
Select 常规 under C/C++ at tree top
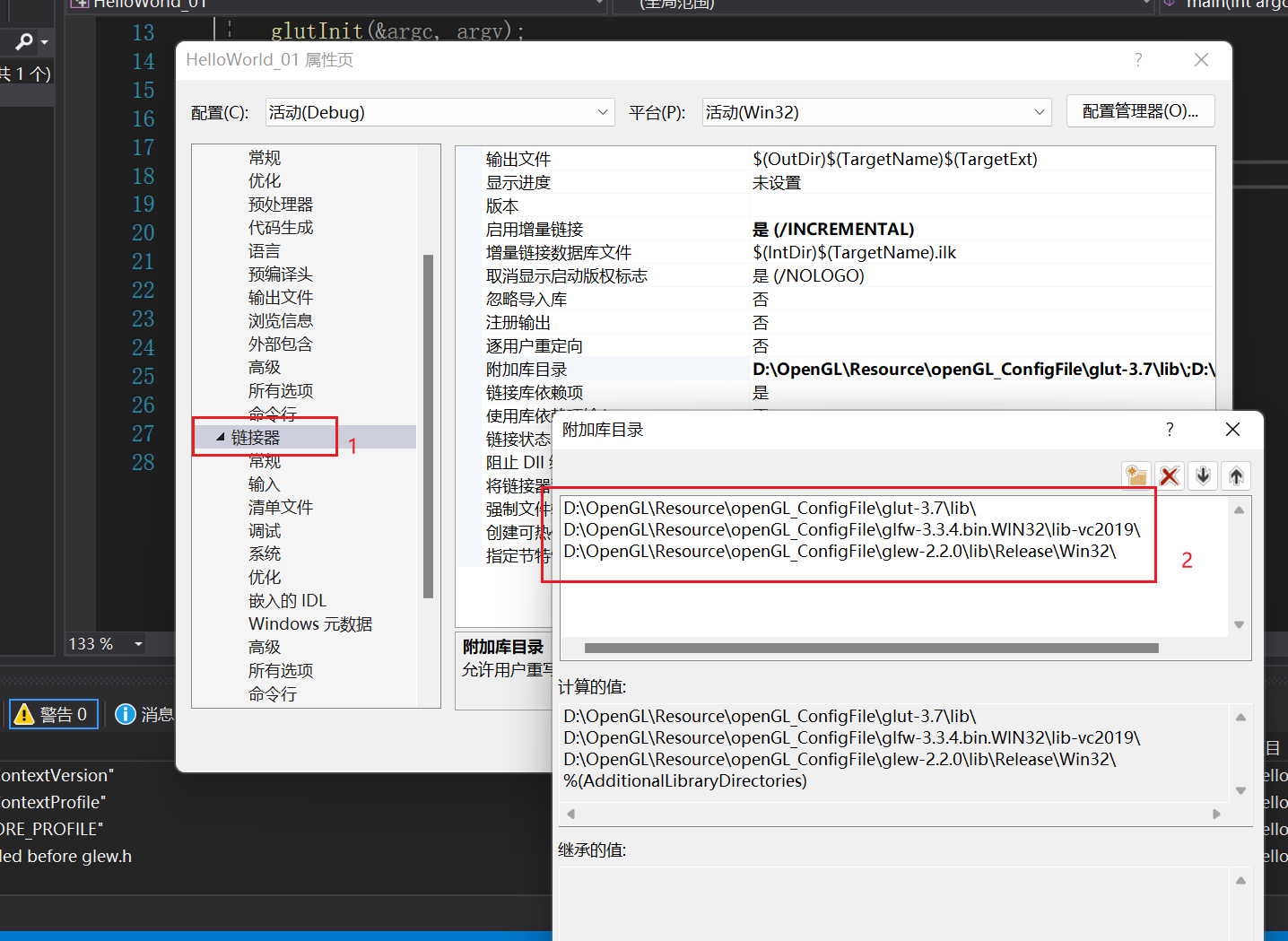point(265,158)
